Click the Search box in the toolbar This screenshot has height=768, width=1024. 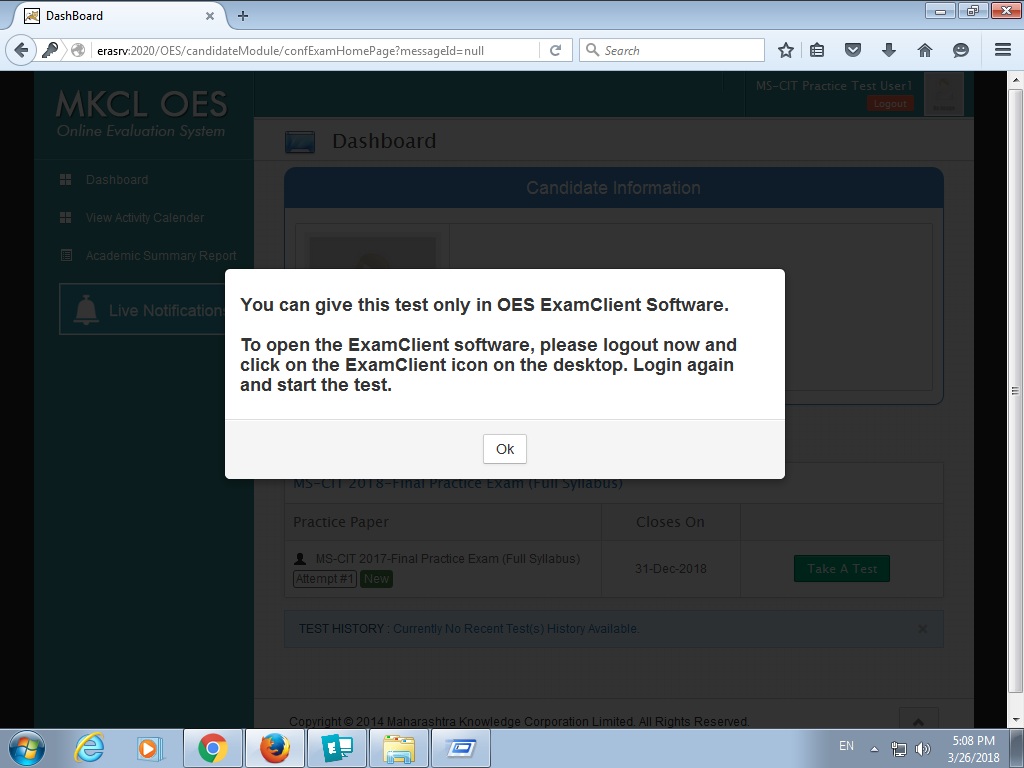(671, 50)
